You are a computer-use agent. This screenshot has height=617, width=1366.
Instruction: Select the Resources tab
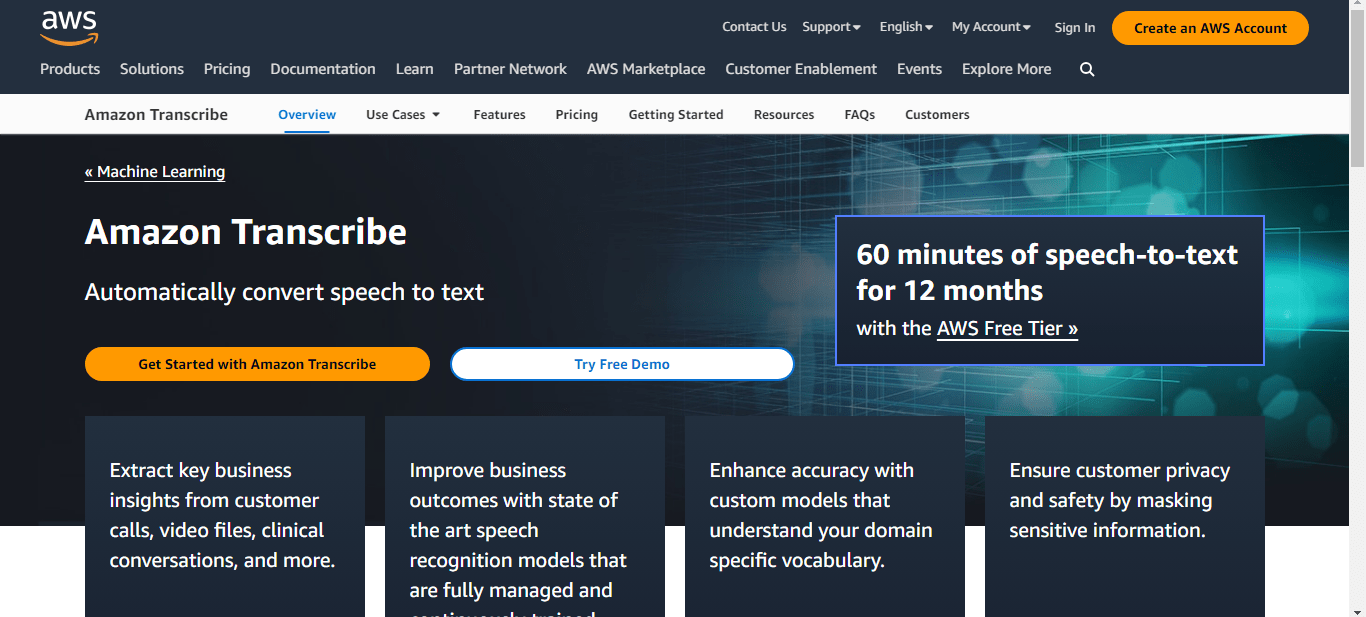[x=784, y=114]
